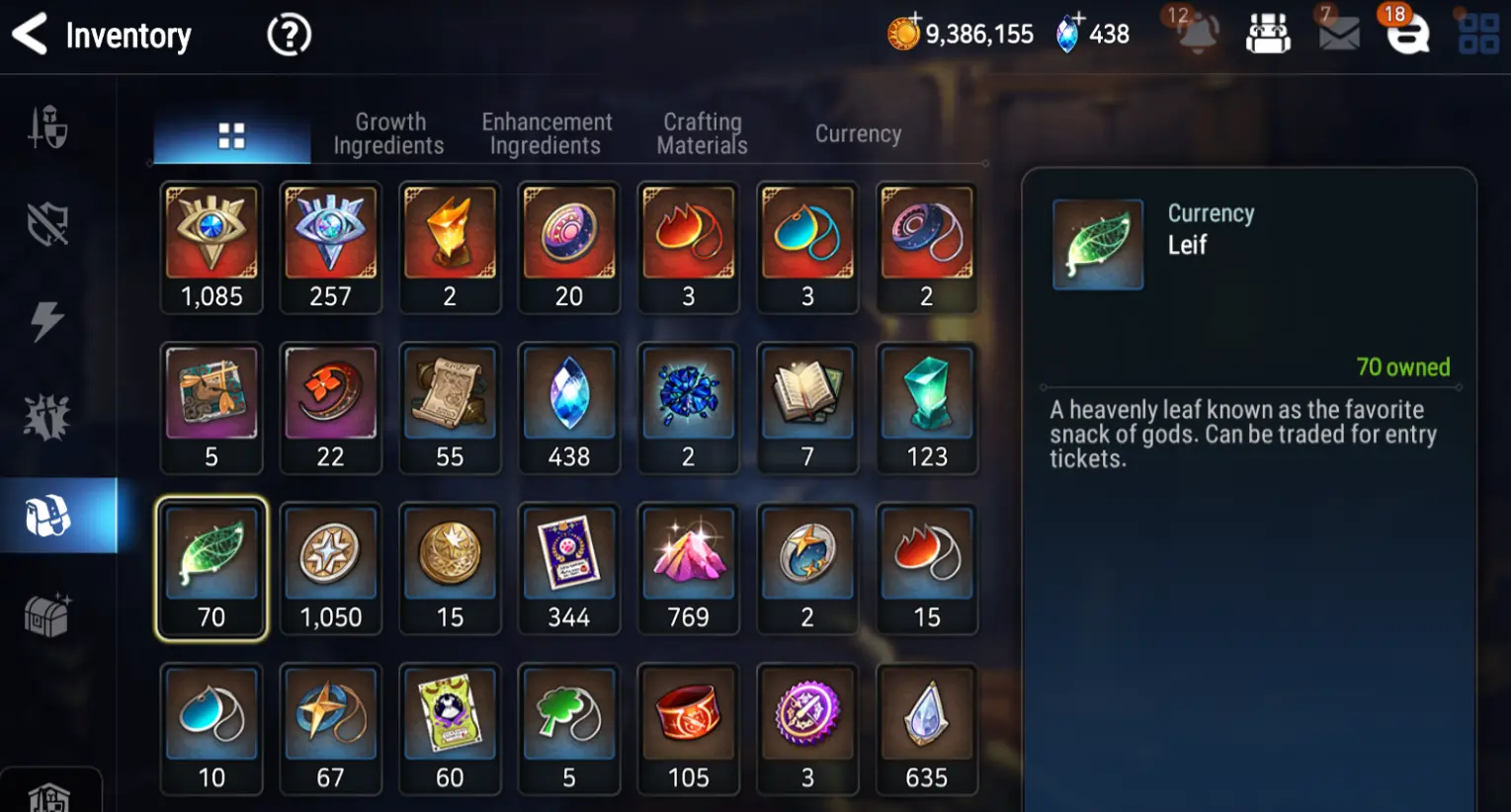The image size is (1511, 812).
Task: Select the scroll item with quantity 55
Action: pyautogui.click(x=450, y=409)
